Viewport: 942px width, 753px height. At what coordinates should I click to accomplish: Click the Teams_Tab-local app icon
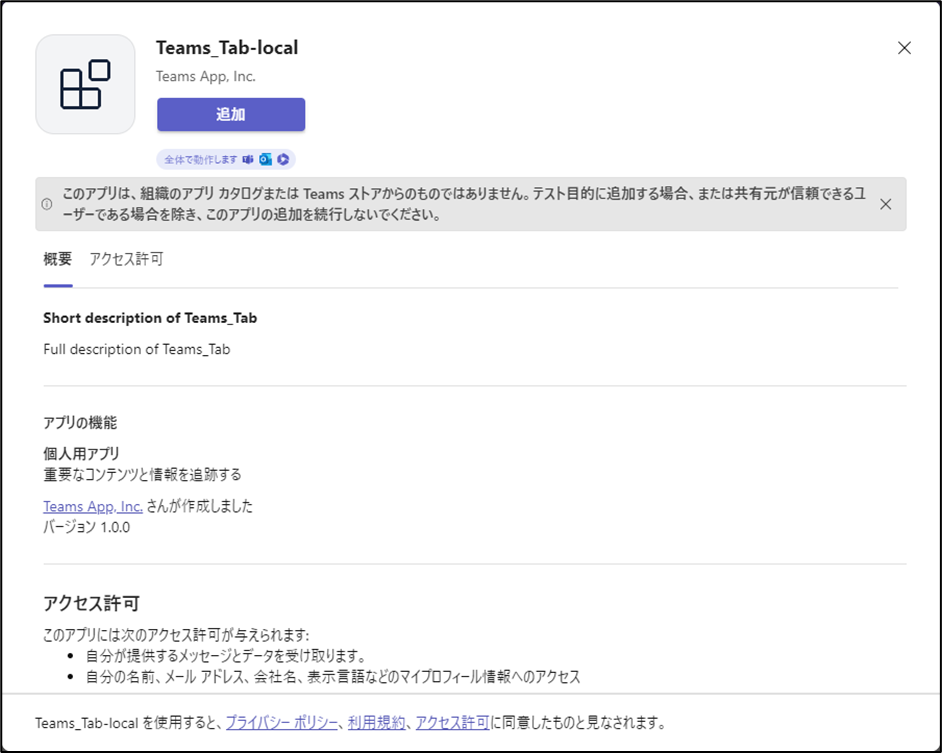tap(85, 84)
